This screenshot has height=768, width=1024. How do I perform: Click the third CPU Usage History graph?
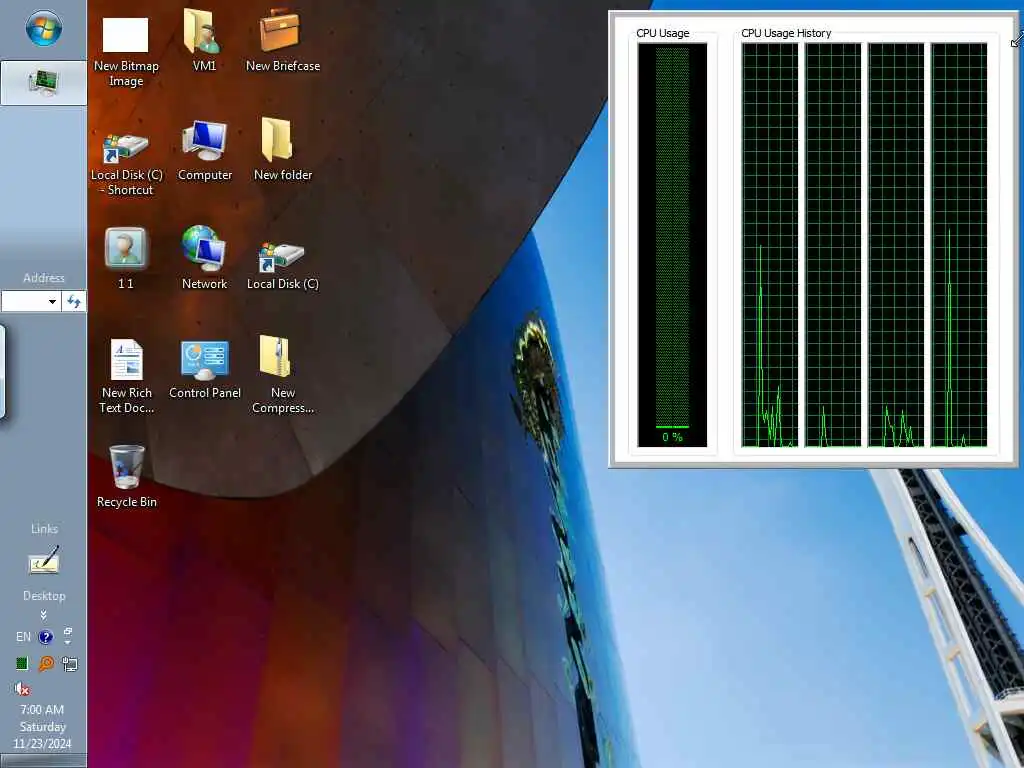[896, 245]
